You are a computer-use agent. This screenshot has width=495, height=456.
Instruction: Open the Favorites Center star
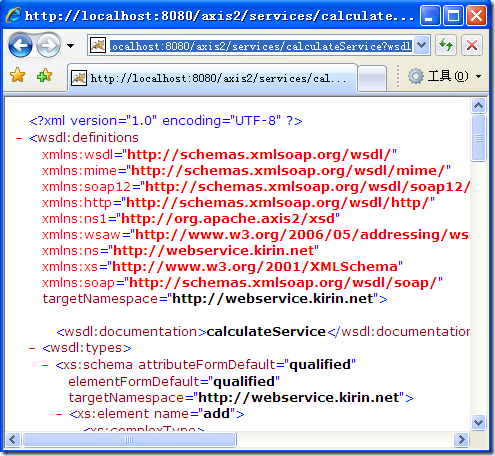(17, 75)
